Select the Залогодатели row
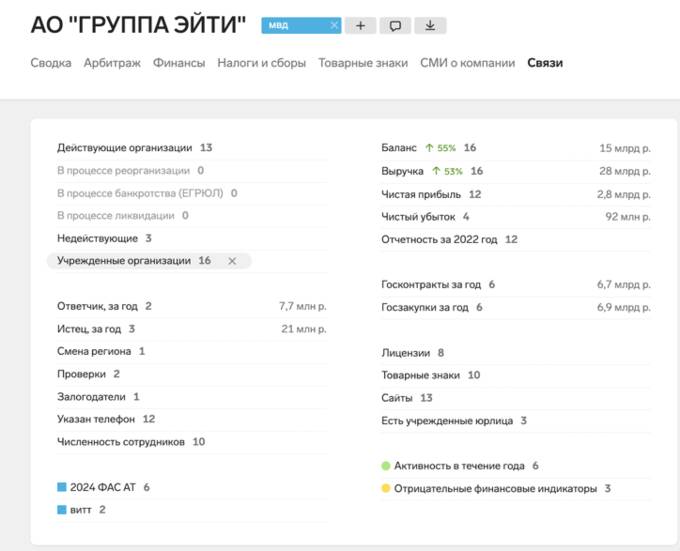 pos(192,397)
